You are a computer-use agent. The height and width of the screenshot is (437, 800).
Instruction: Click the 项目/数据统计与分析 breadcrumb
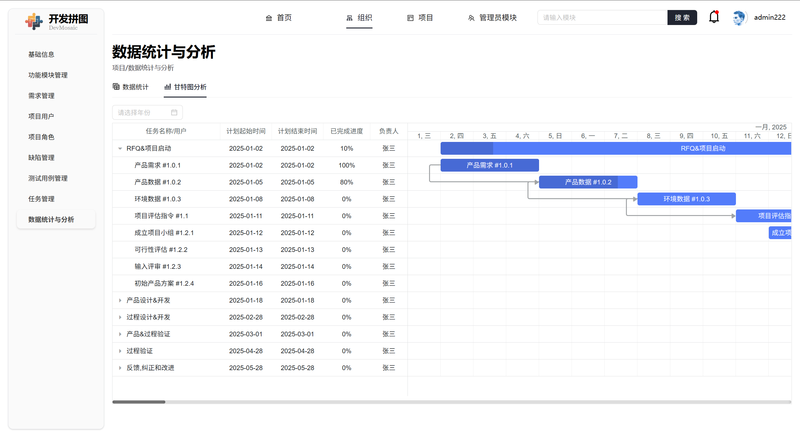tap(143, 68)
